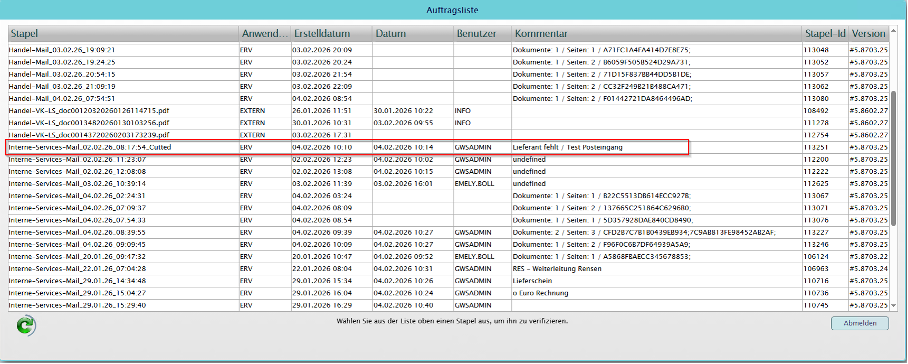The height and width of the screenshot is (364, 908).
Task: Click Stapel-Id 108492
Action: pos(815,111)
